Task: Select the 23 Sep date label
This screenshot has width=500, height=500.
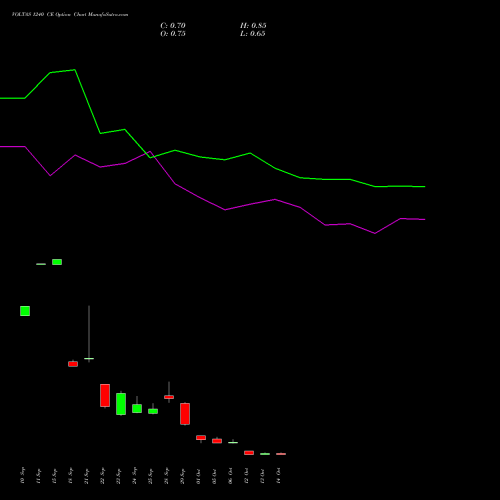Action: tap(118, 476)
